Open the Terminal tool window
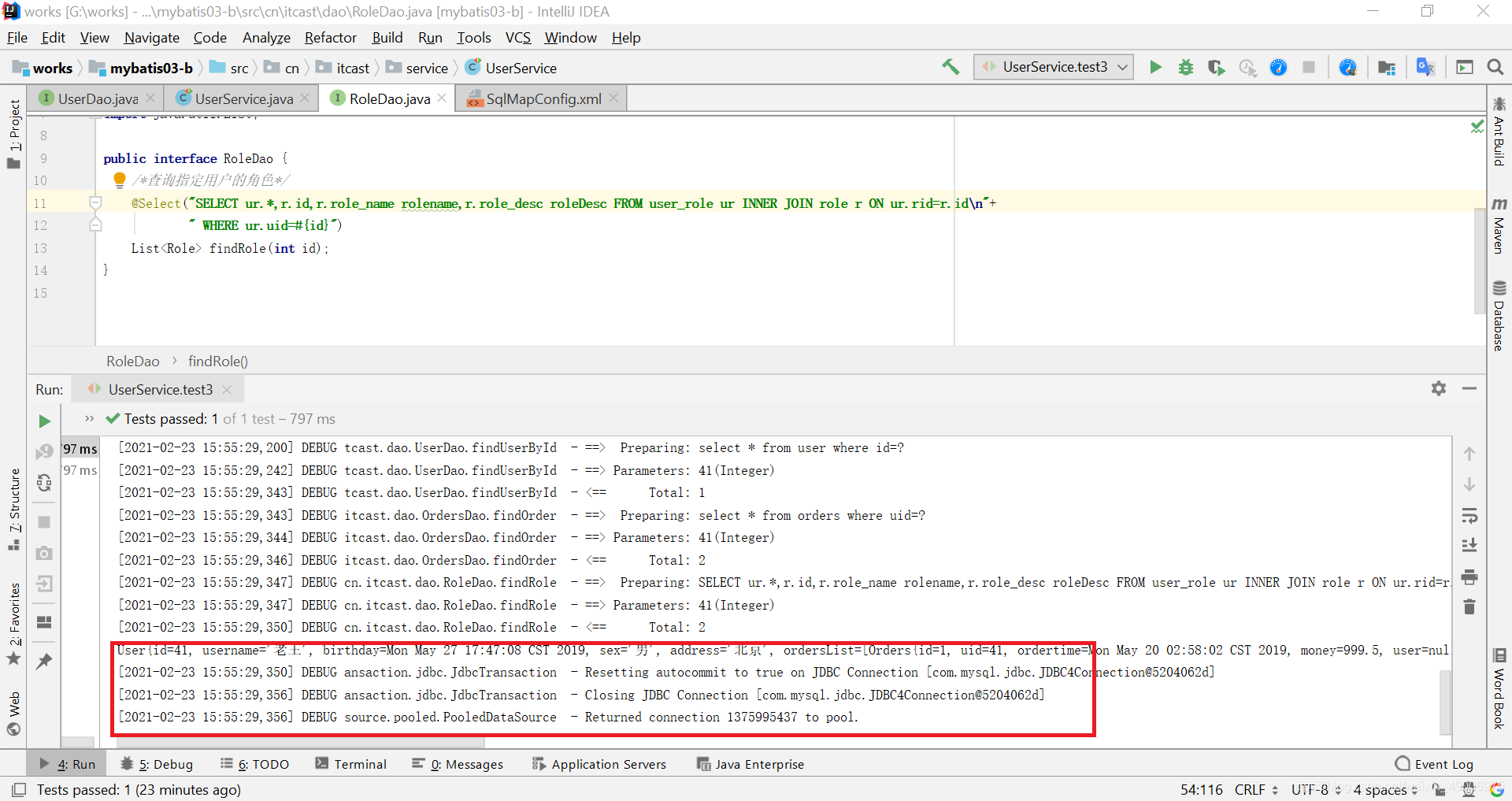The height and width of the screenshot is (801, 1512). pyautogui.click(x=351, y=764)
